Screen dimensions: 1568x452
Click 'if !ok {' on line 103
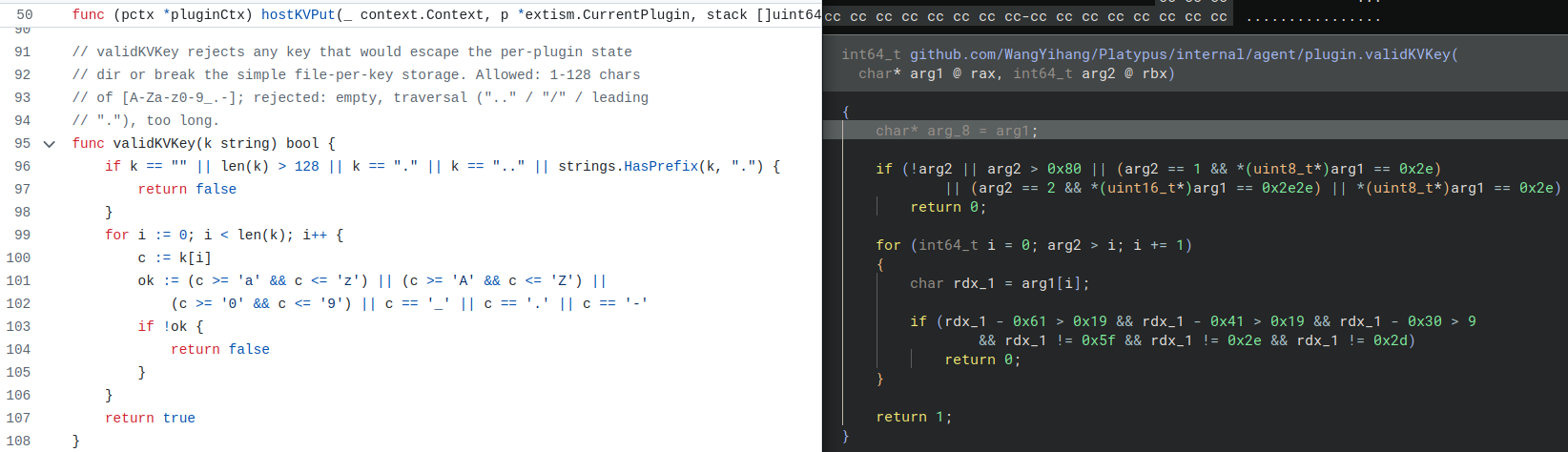(x=171, y=327)
